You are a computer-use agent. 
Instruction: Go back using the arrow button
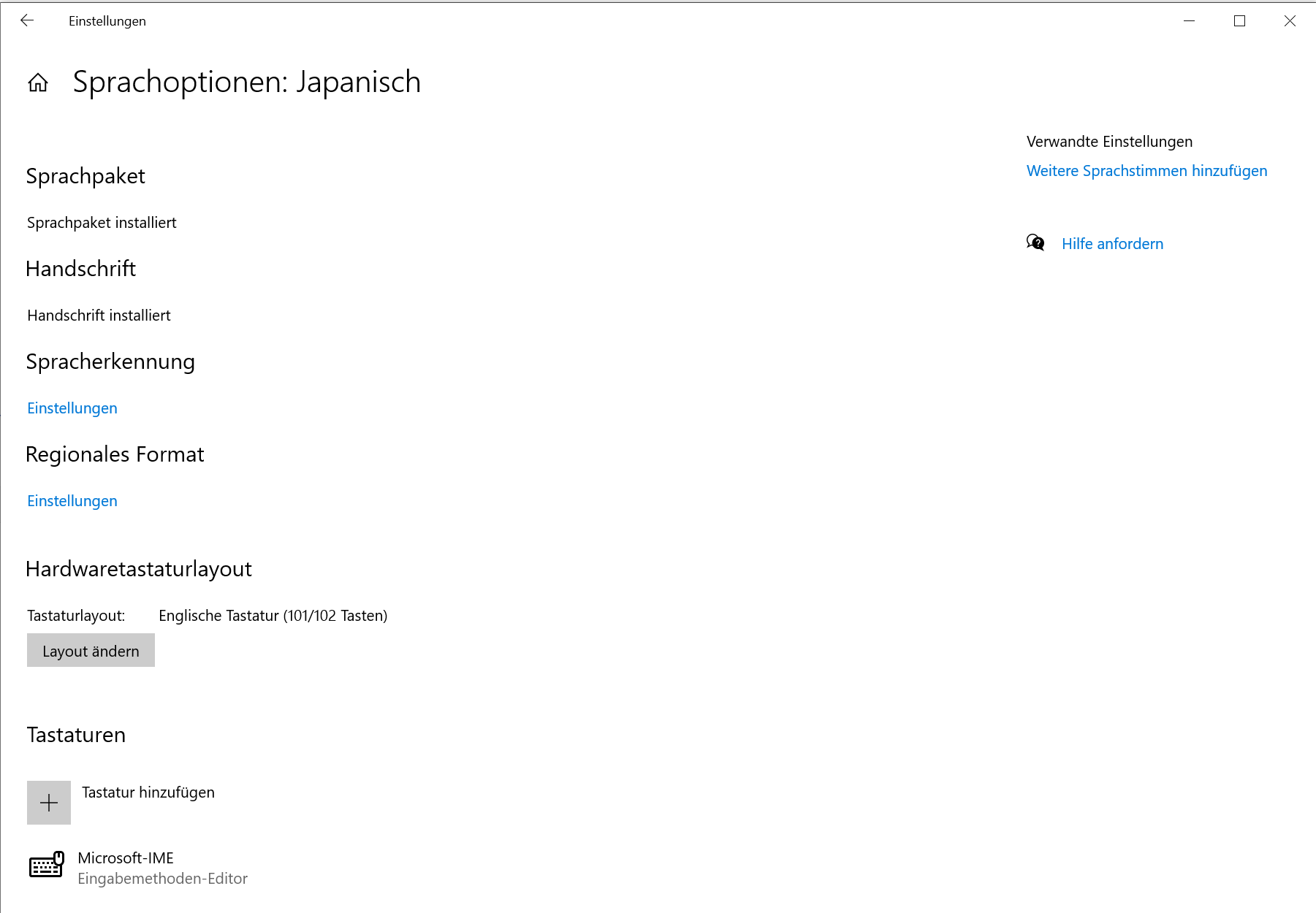coord(27,20)
